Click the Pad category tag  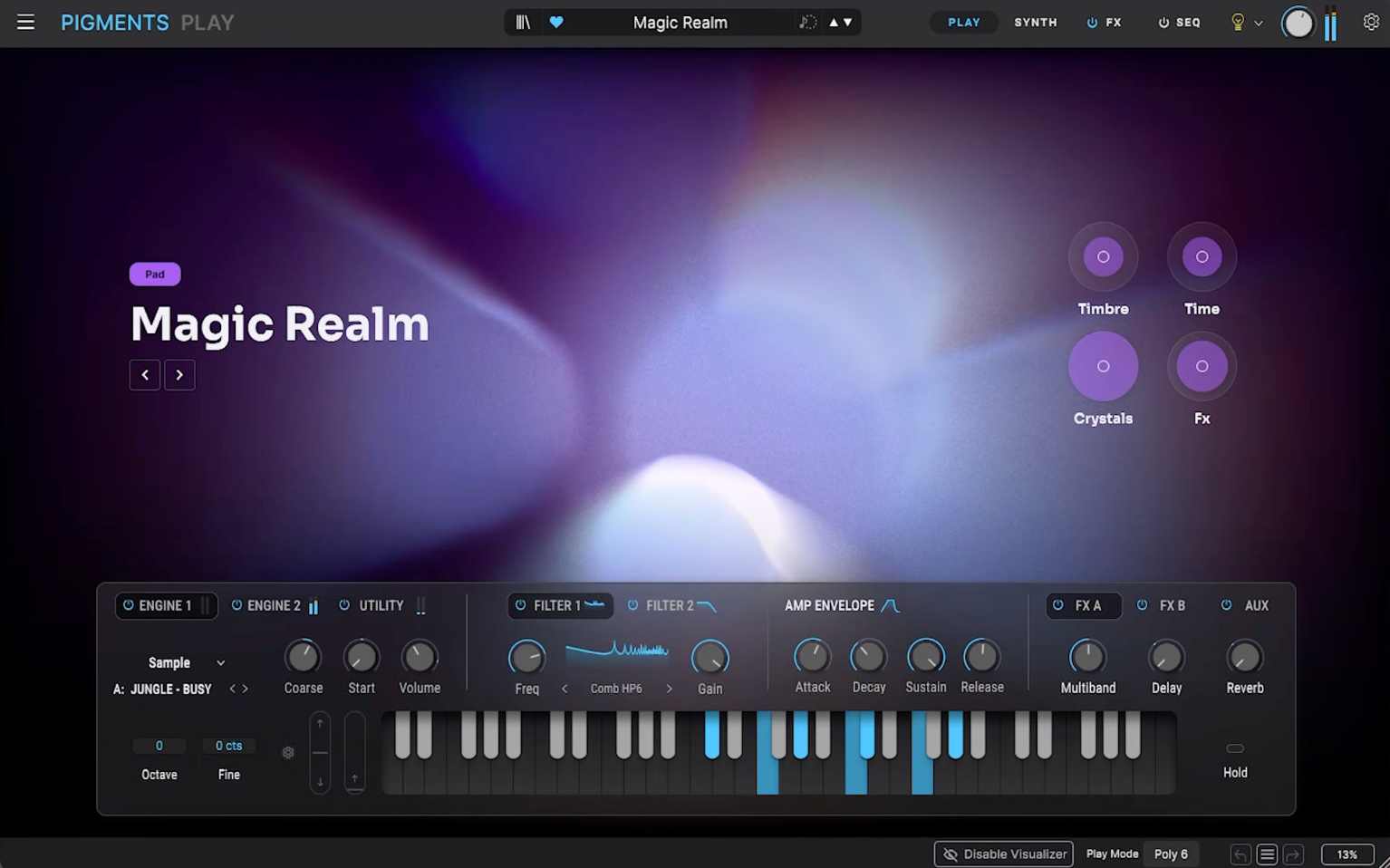[x=155, y=274]
